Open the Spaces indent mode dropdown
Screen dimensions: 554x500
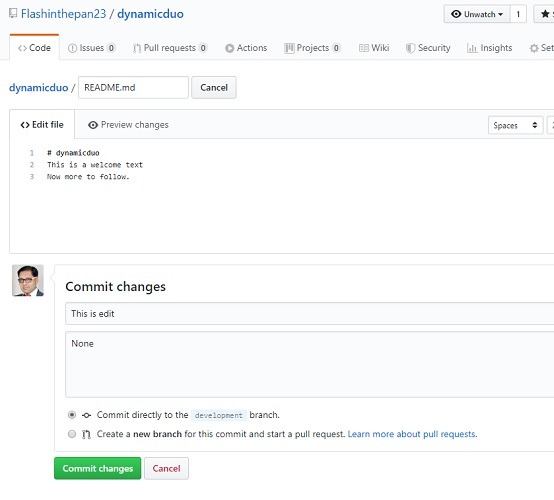(x=515, y=125)
